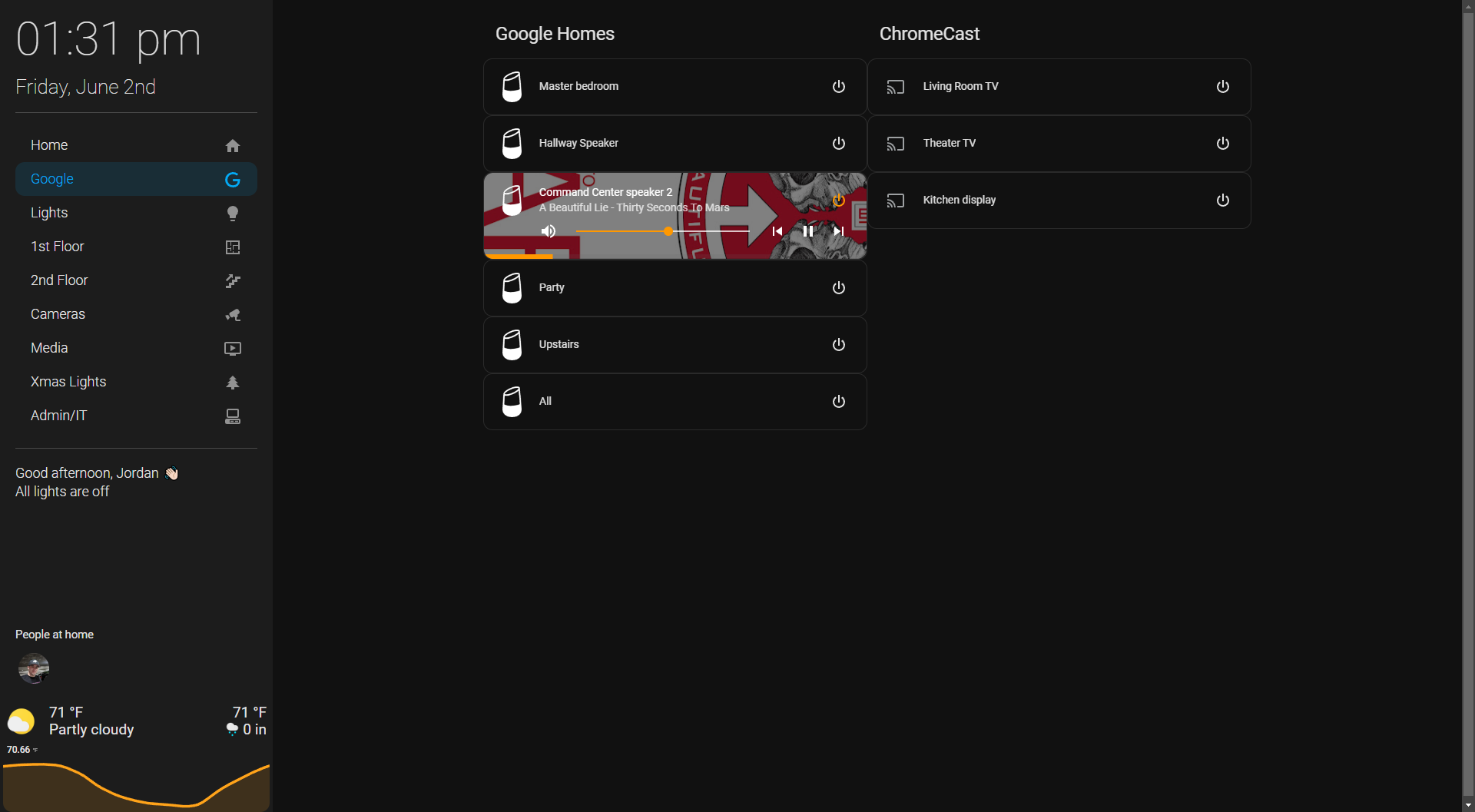Viewport: 1475px width, 812px height.
Task: Click the Media sidebar icon
Action: (x=232, y=348)
